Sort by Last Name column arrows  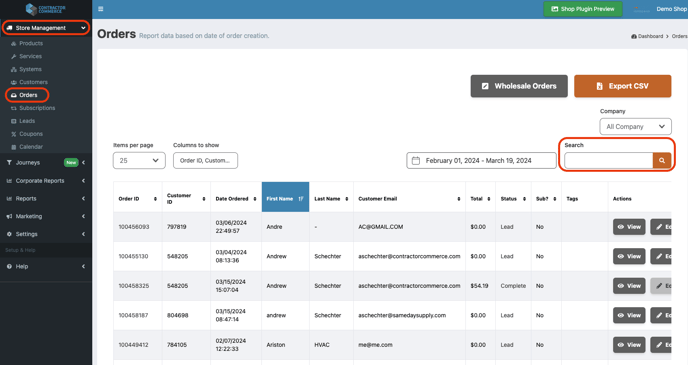click(x=347, y=199)
